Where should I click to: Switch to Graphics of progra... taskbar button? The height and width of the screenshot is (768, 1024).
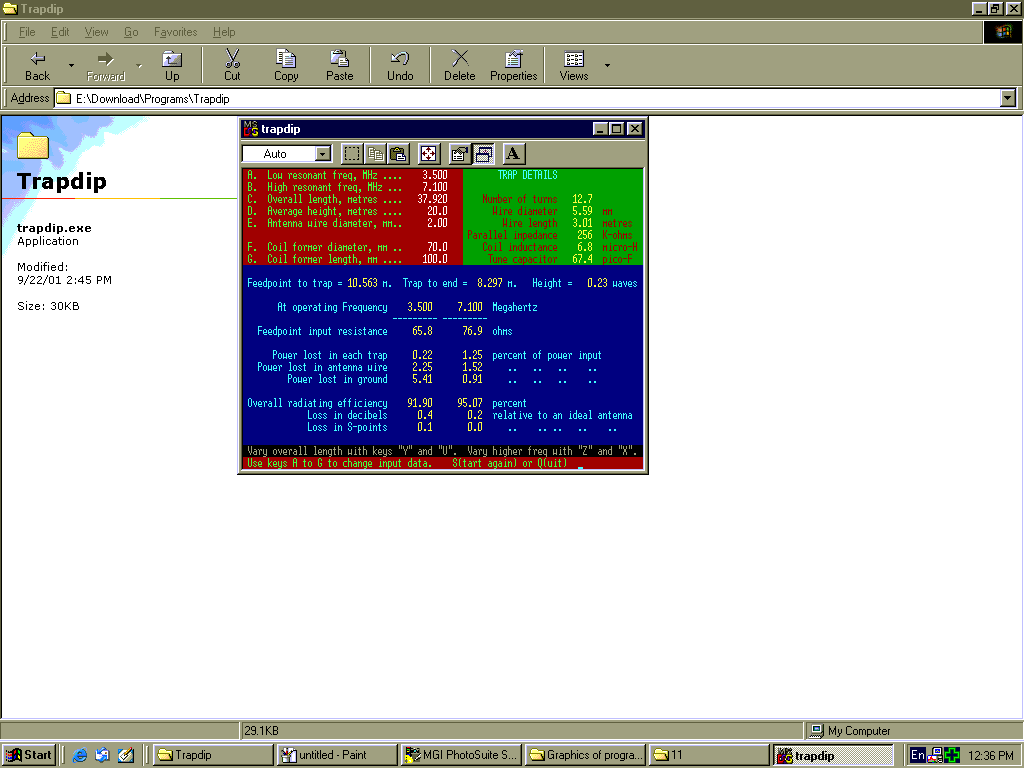tap(585, 755)
